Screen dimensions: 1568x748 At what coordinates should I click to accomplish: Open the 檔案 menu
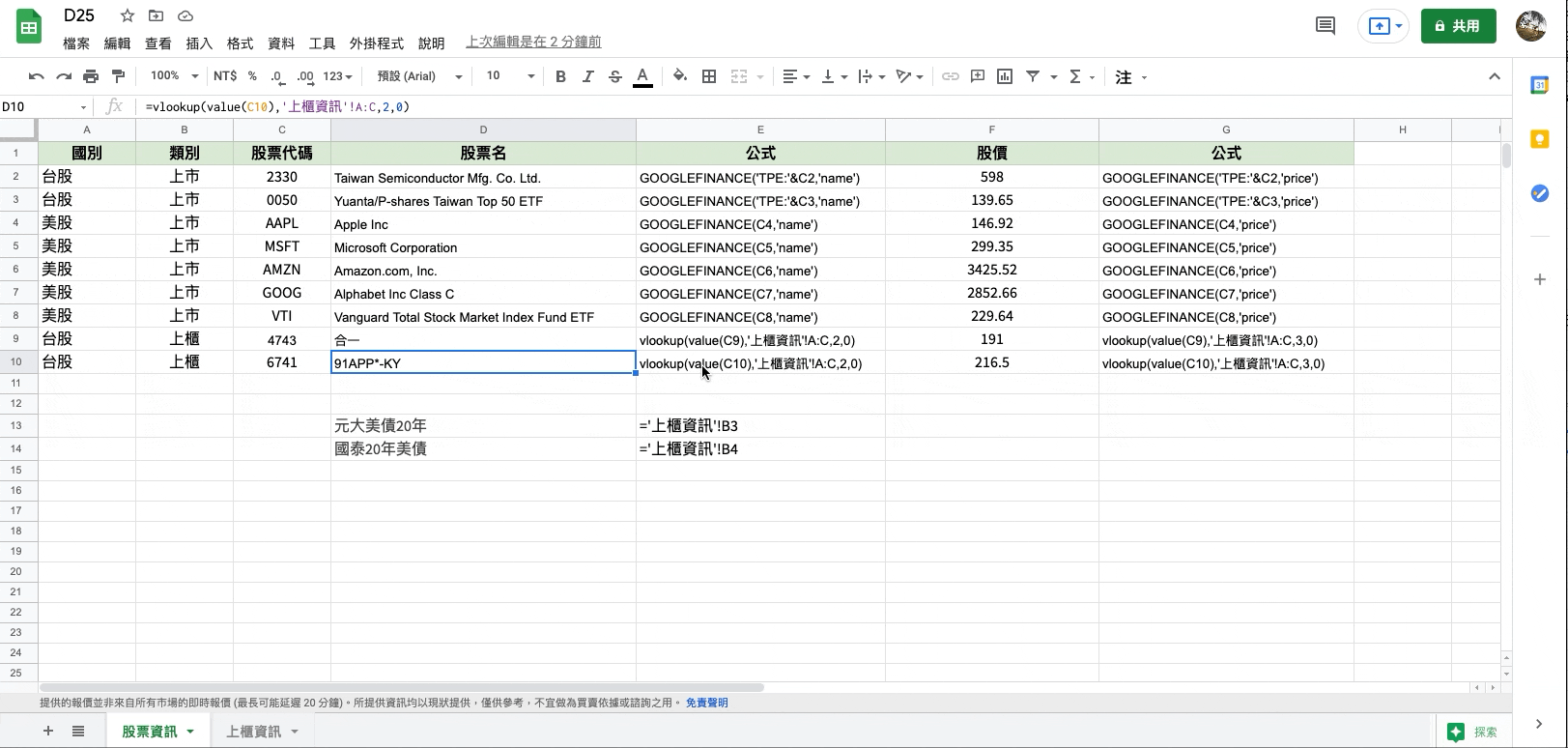click(x=76, y=43)
